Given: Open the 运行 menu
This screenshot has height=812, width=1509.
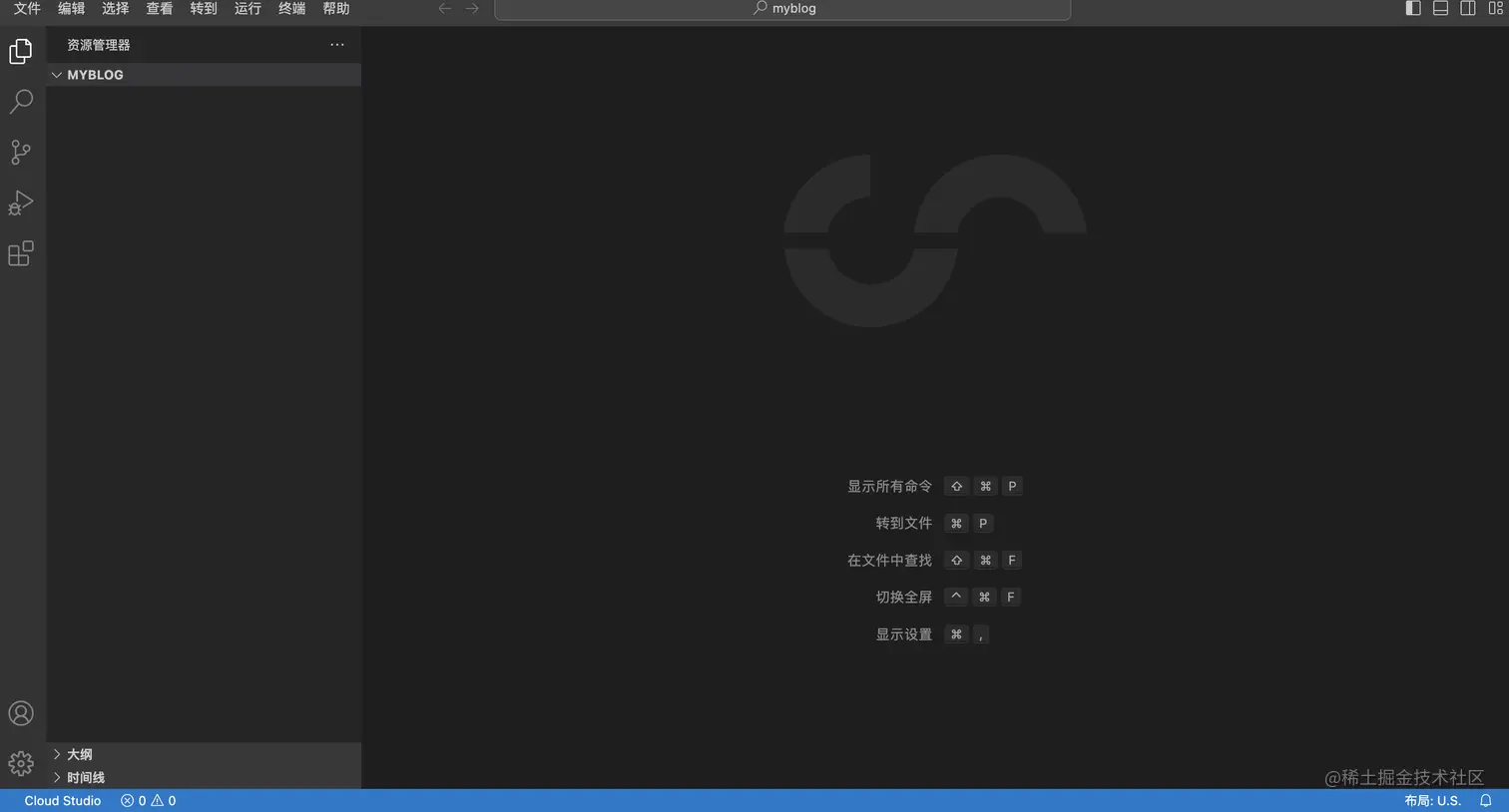Looking at the screenshot, I should 248,8.
